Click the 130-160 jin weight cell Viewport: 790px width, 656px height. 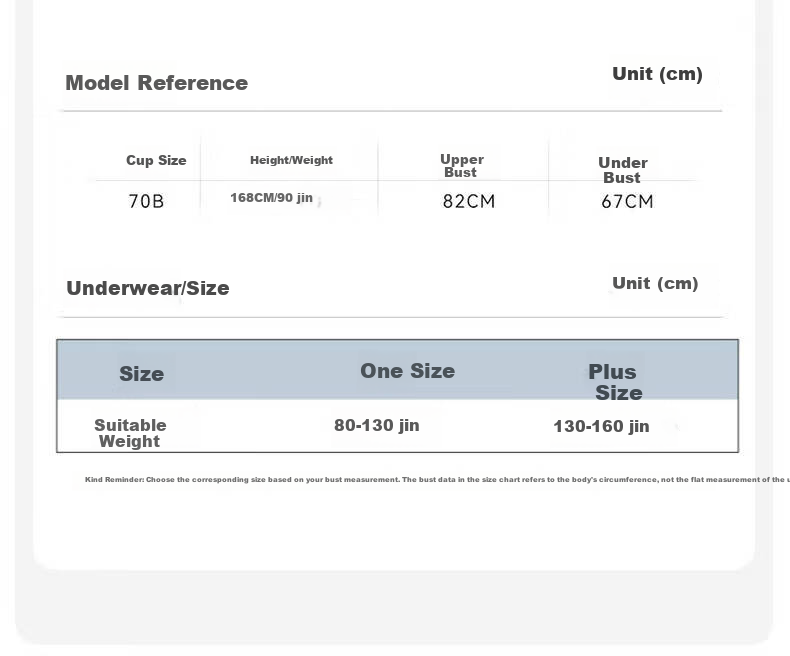(601, 426)
